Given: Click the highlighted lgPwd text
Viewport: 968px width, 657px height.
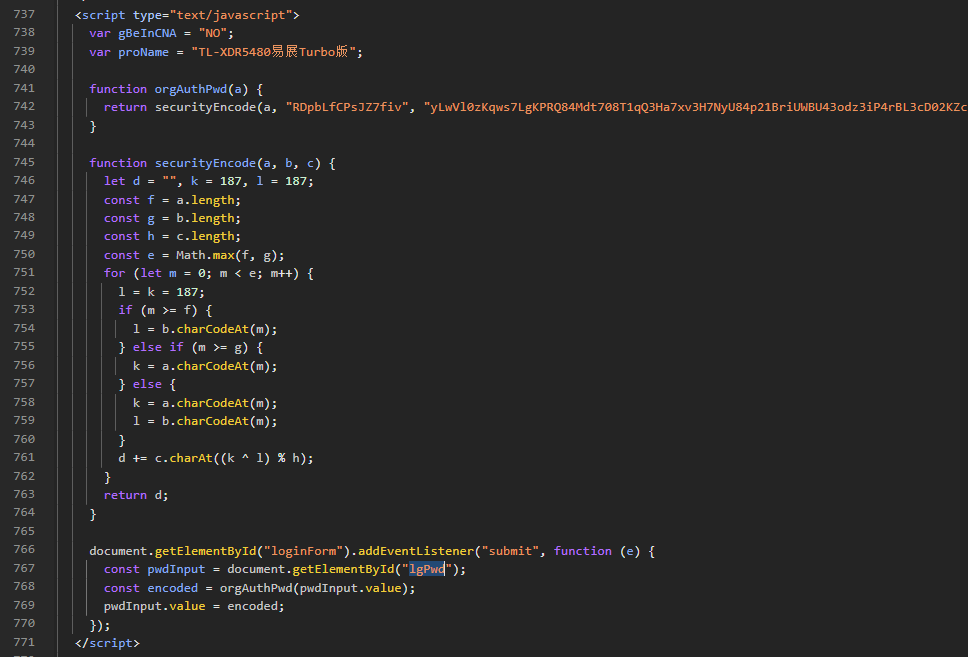Looking at the screenshot, I should click(x=427, y=569).
